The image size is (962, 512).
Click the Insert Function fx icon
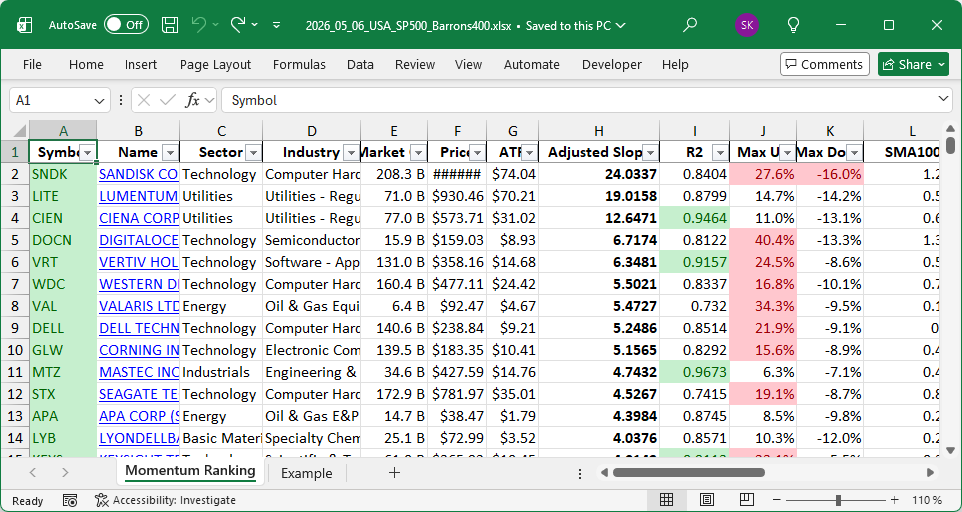[x=192, y=101]
